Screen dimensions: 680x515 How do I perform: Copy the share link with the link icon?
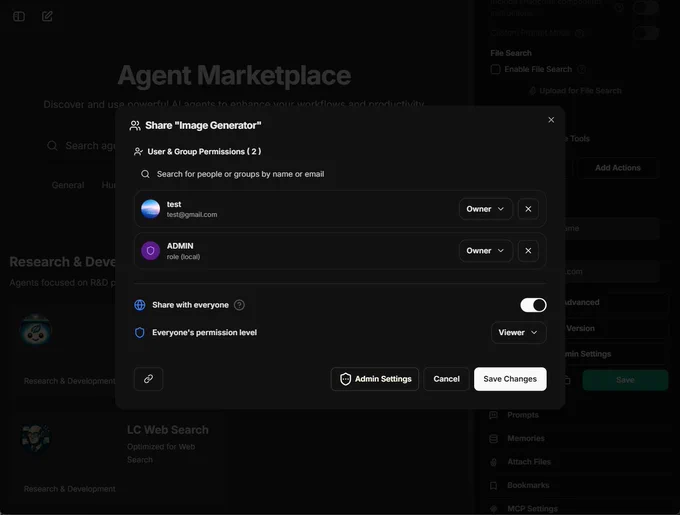(148, 379)
